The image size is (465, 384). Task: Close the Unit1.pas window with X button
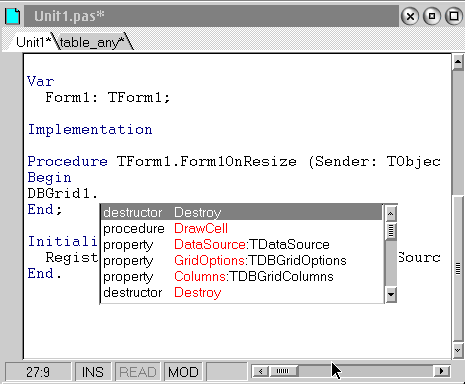tap(410, 16)
